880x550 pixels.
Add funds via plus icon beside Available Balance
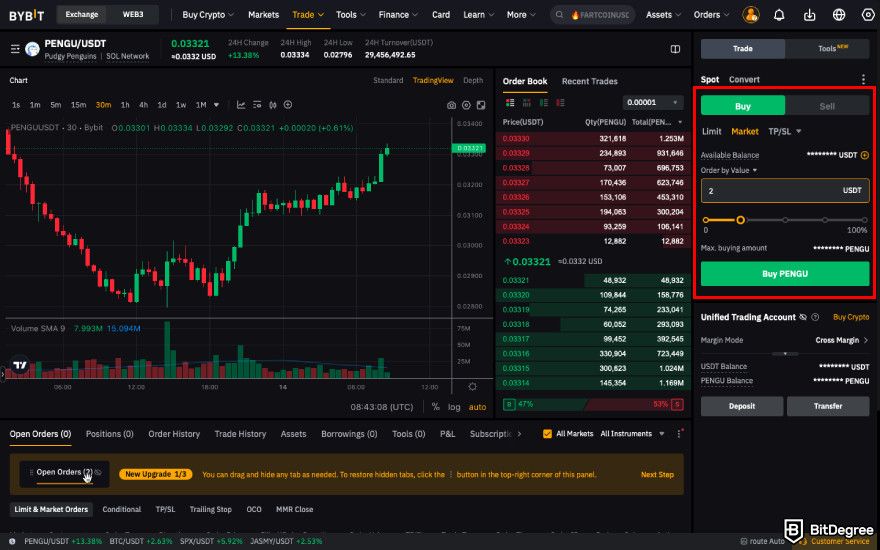(x=865, y=155)
